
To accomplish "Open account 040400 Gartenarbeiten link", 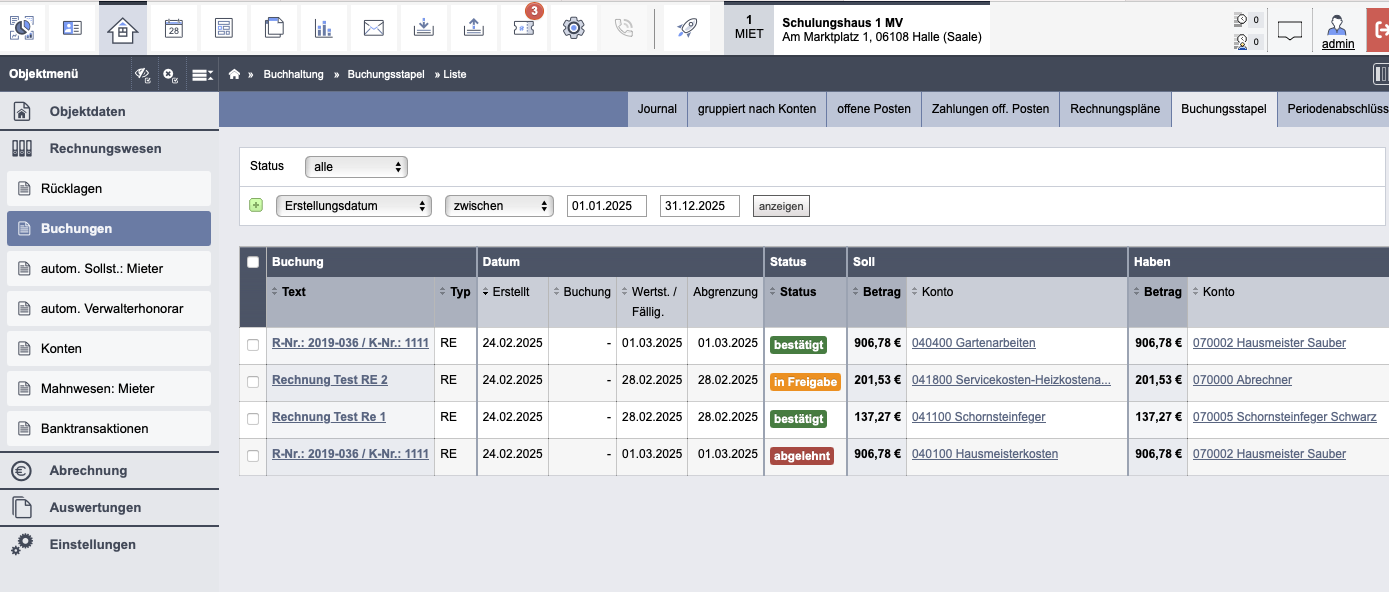I will point(974,343).
